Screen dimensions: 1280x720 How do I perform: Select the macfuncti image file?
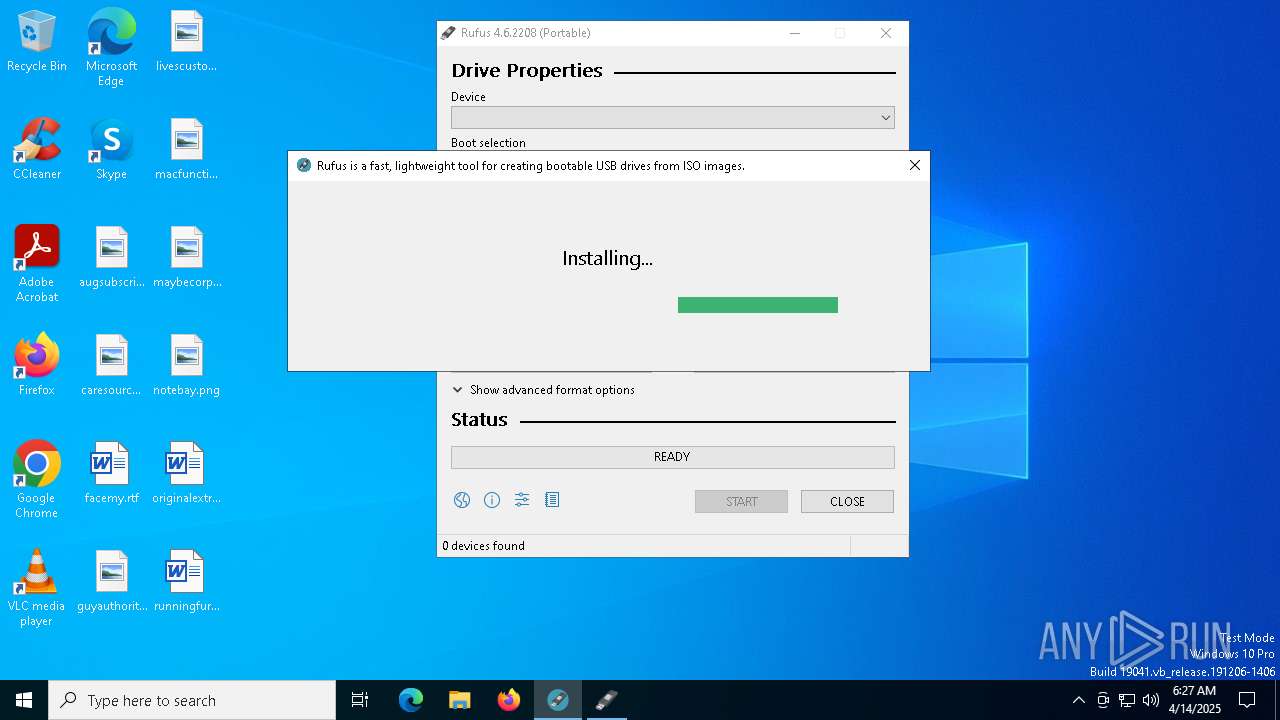[x=187, y=150]
